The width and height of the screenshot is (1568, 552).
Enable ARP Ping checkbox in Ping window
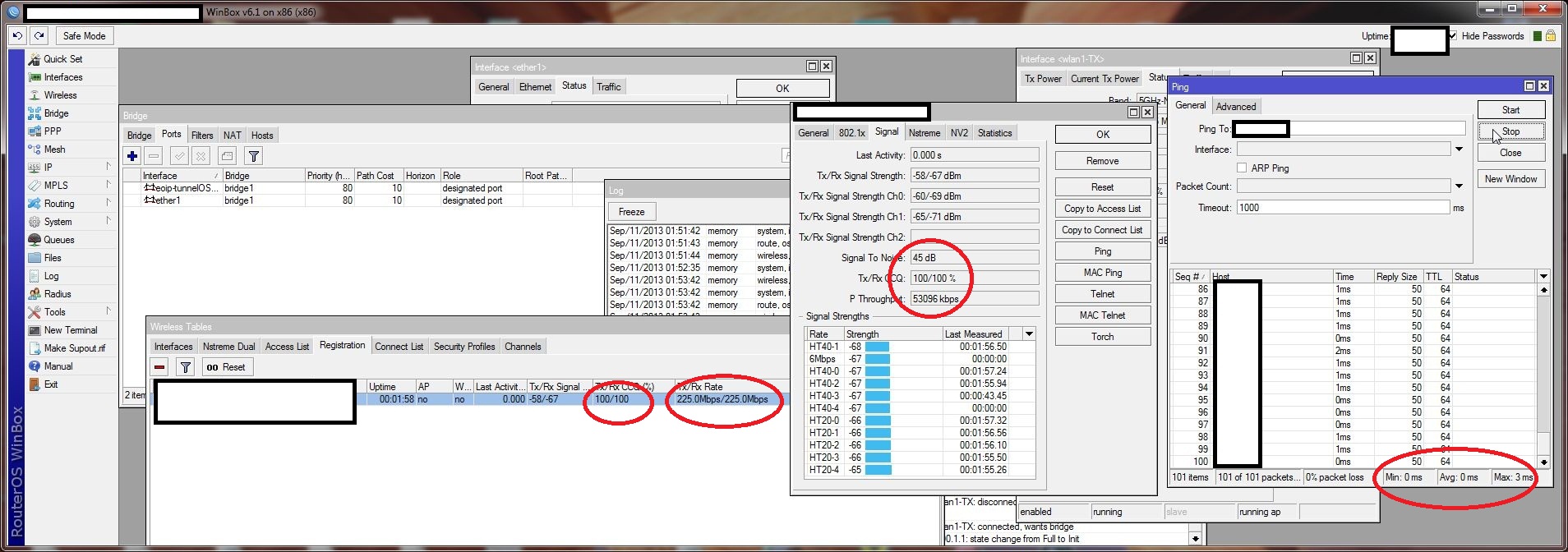click(1242, 168)
